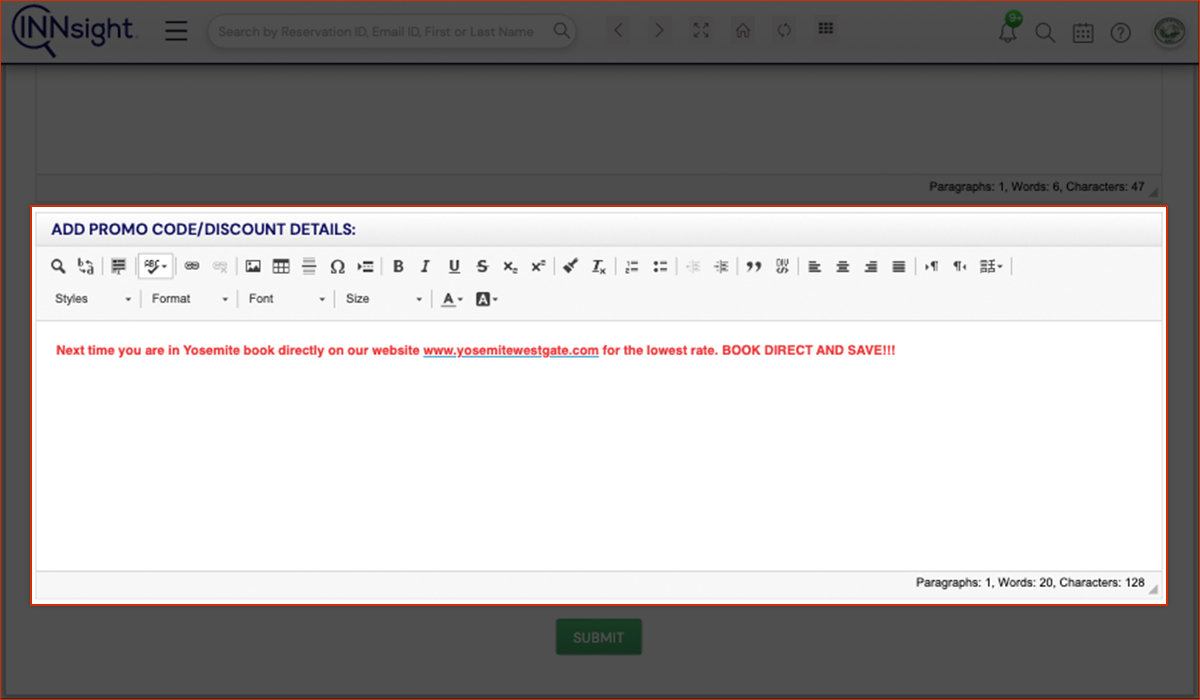Screen dimensions: 1200x700
Task: Open the Styles dropdown
Action: point(93,299)
